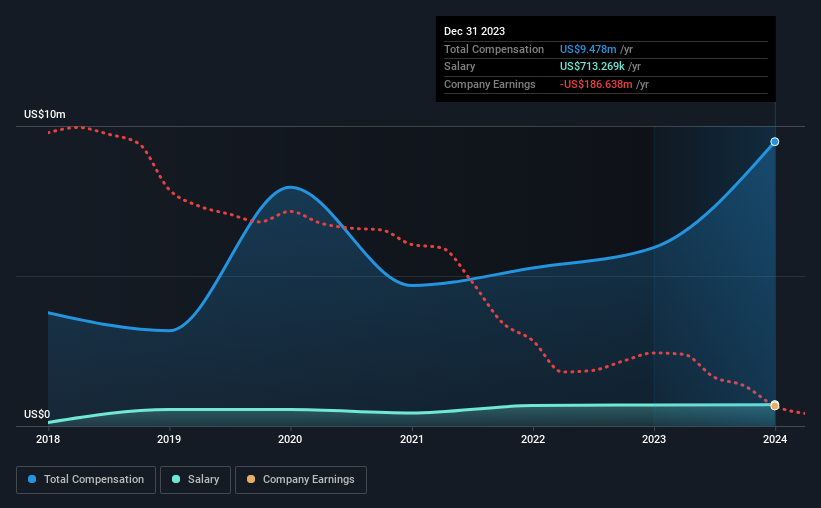Toggle the Total Compensation legend button
Screen dimensions: 821x508
point(86,480)
